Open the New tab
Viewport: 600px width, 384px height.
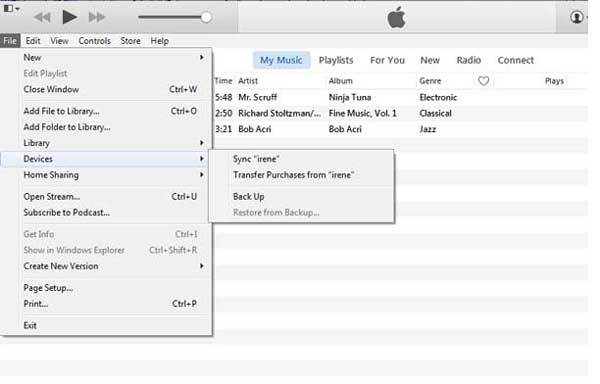[x=430, y=60]
